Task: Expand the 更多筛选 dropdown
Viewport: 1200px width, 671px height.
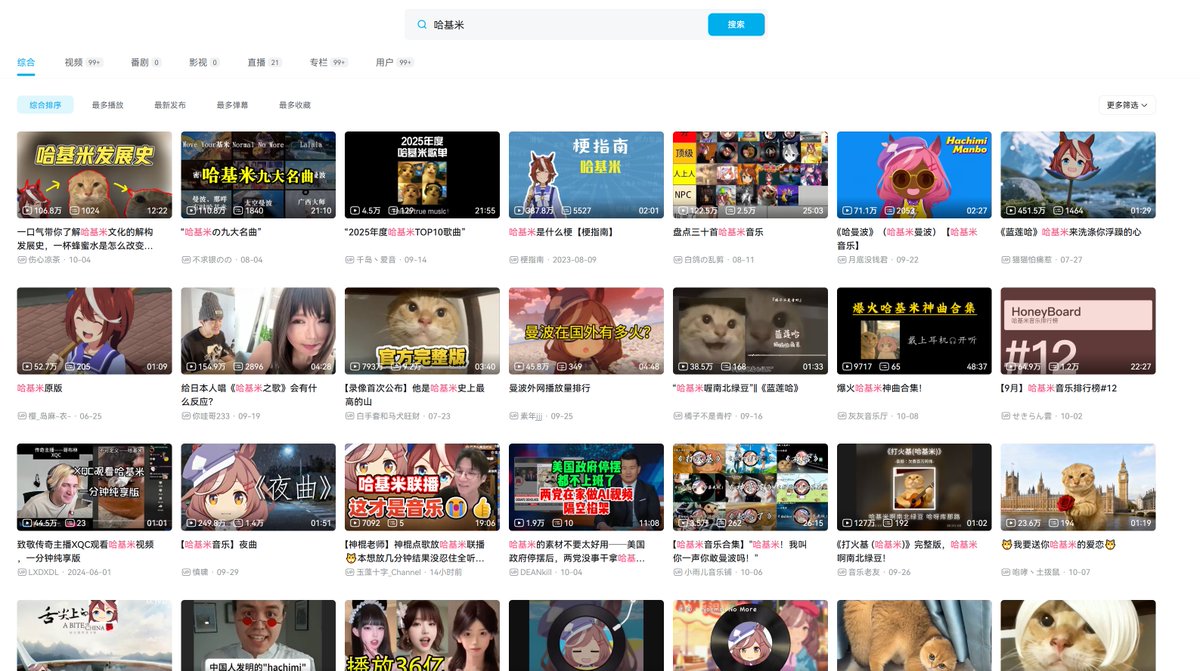Action: pyautogui.click(x=1127, y=104)
